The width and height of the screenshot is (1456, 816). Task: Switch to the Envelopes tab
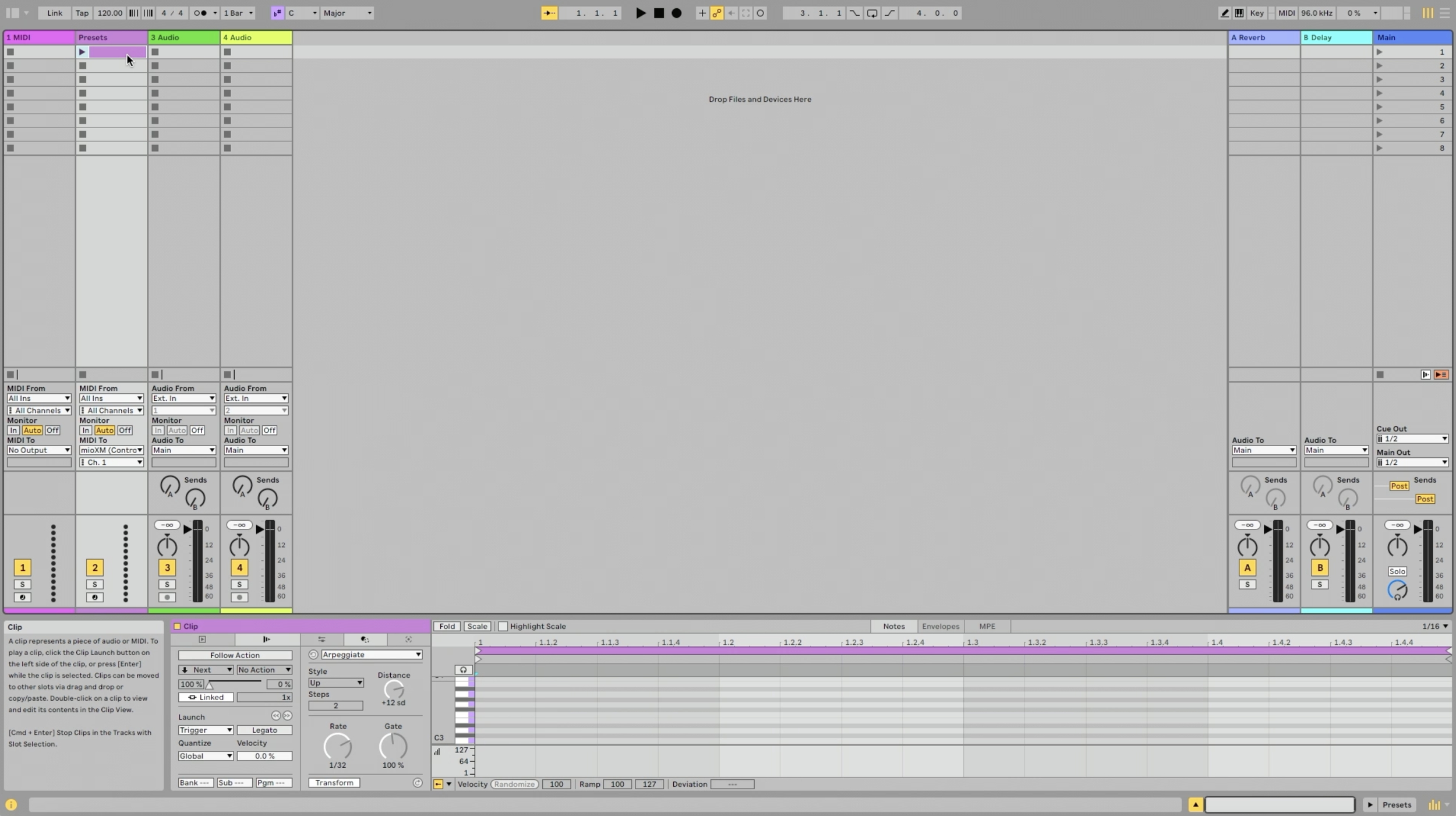tap(940, 626)
